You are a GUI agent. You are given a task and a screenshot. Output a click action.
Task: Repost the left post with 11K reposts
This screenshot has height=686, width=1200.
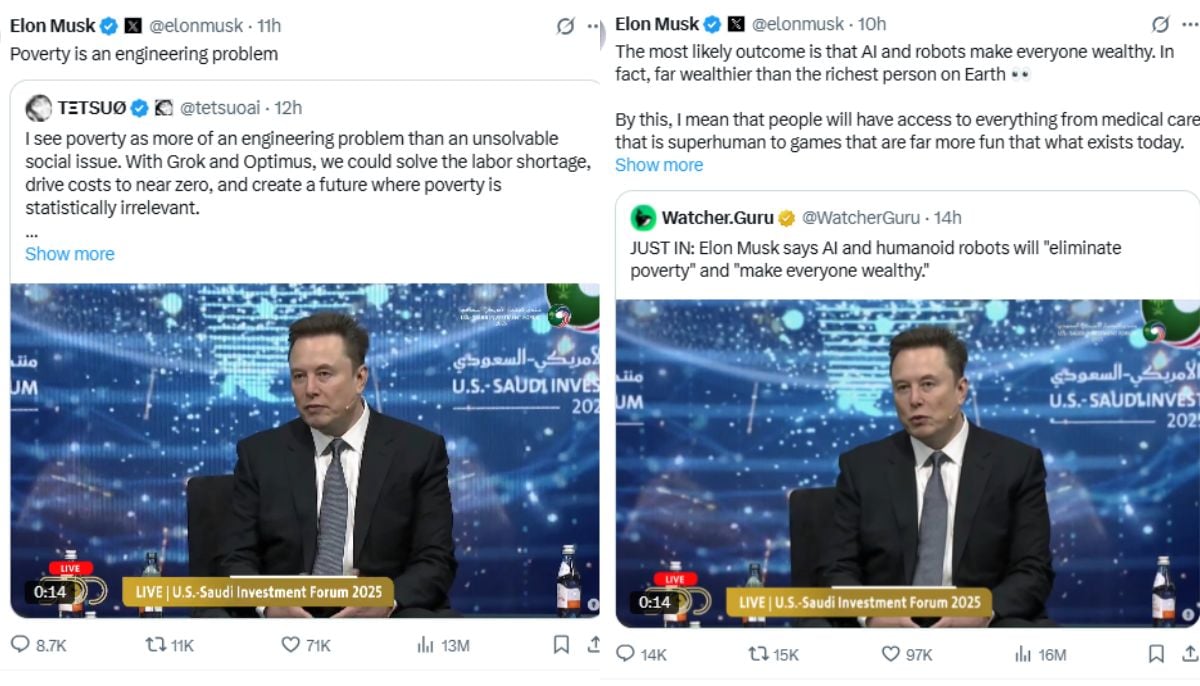click(x=155, y=645)
